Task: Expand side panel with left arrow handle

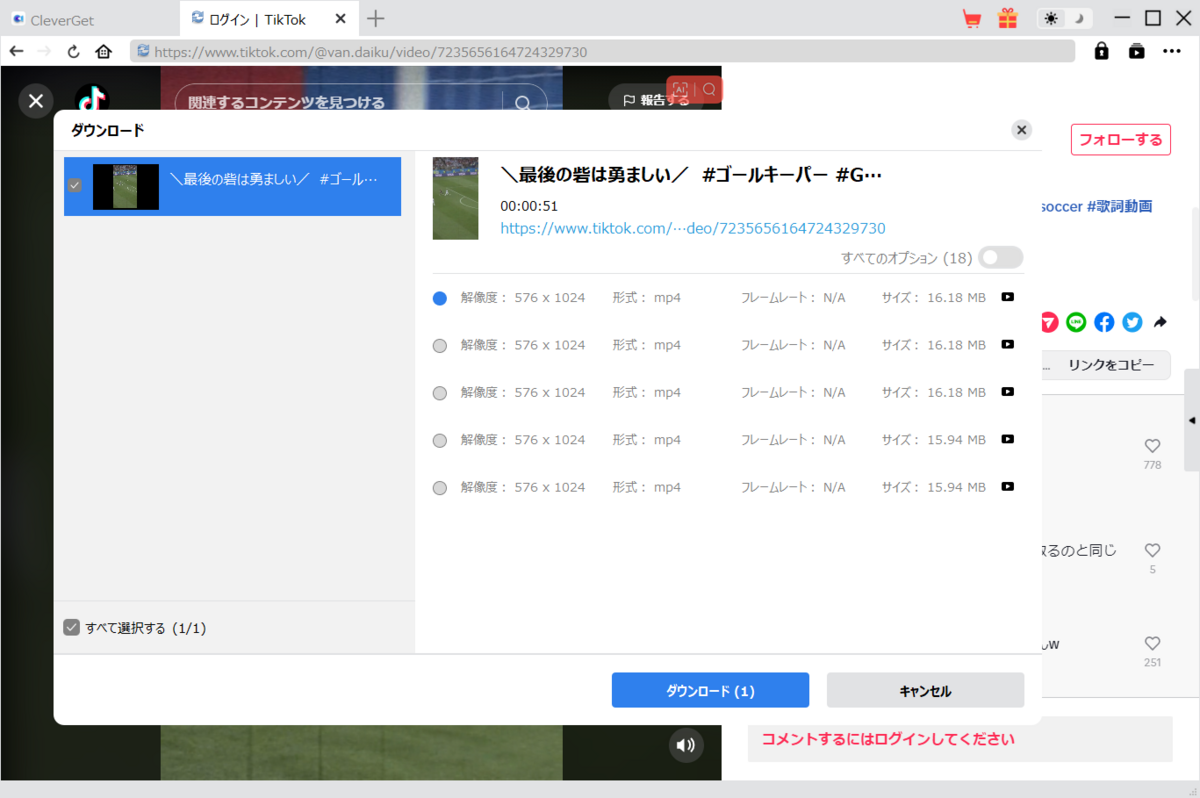Action: (x=1192, y=420)
